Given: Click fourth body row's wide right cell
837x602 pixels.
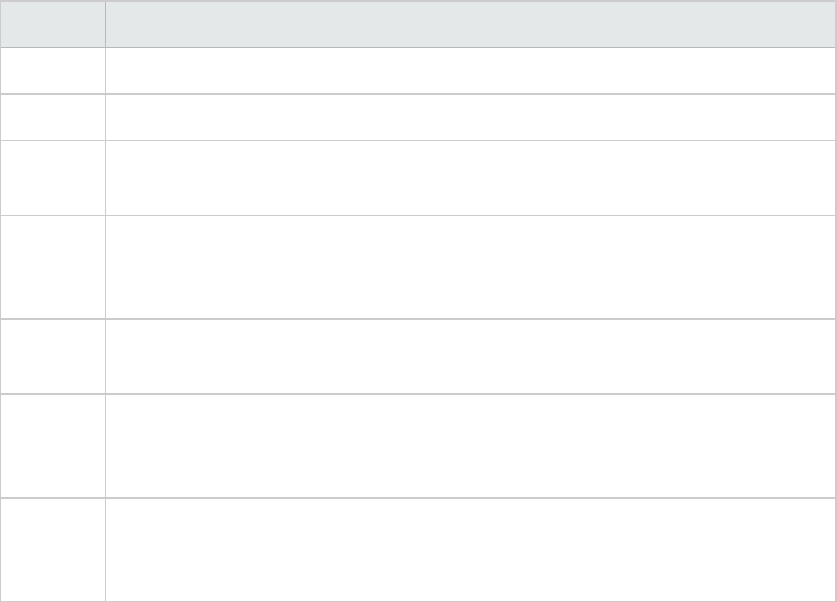Looking at the screenshot, I should point(470,266).
